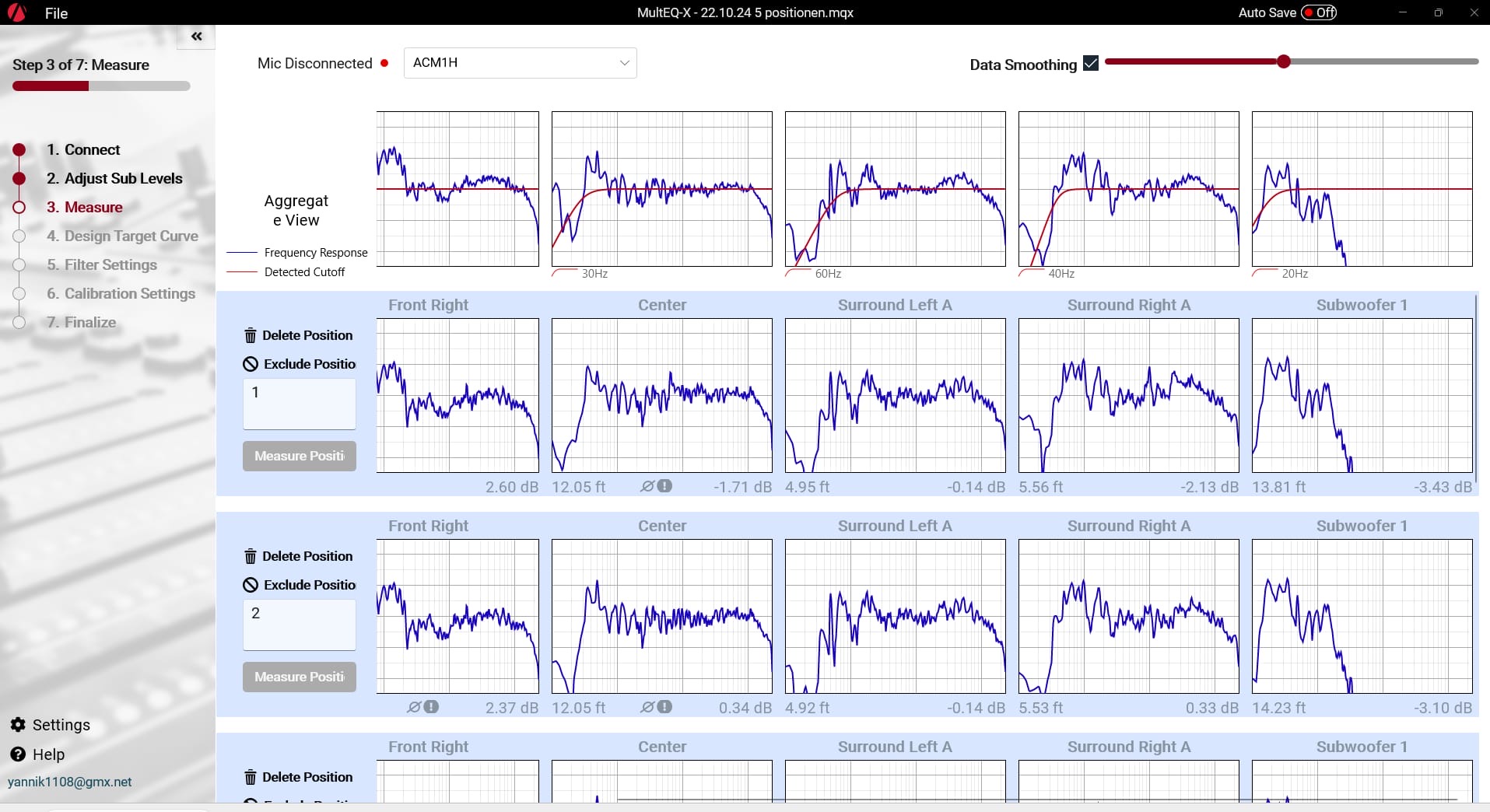Click the Settings gear icon
The image size is (1490, 812).
point(18,725)
